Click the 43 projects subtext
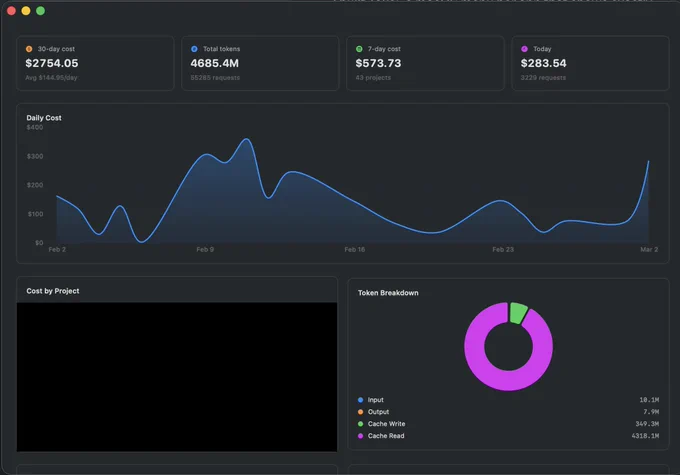The width and height of the screenshot is (680, 475). click(x=373, y=78)
